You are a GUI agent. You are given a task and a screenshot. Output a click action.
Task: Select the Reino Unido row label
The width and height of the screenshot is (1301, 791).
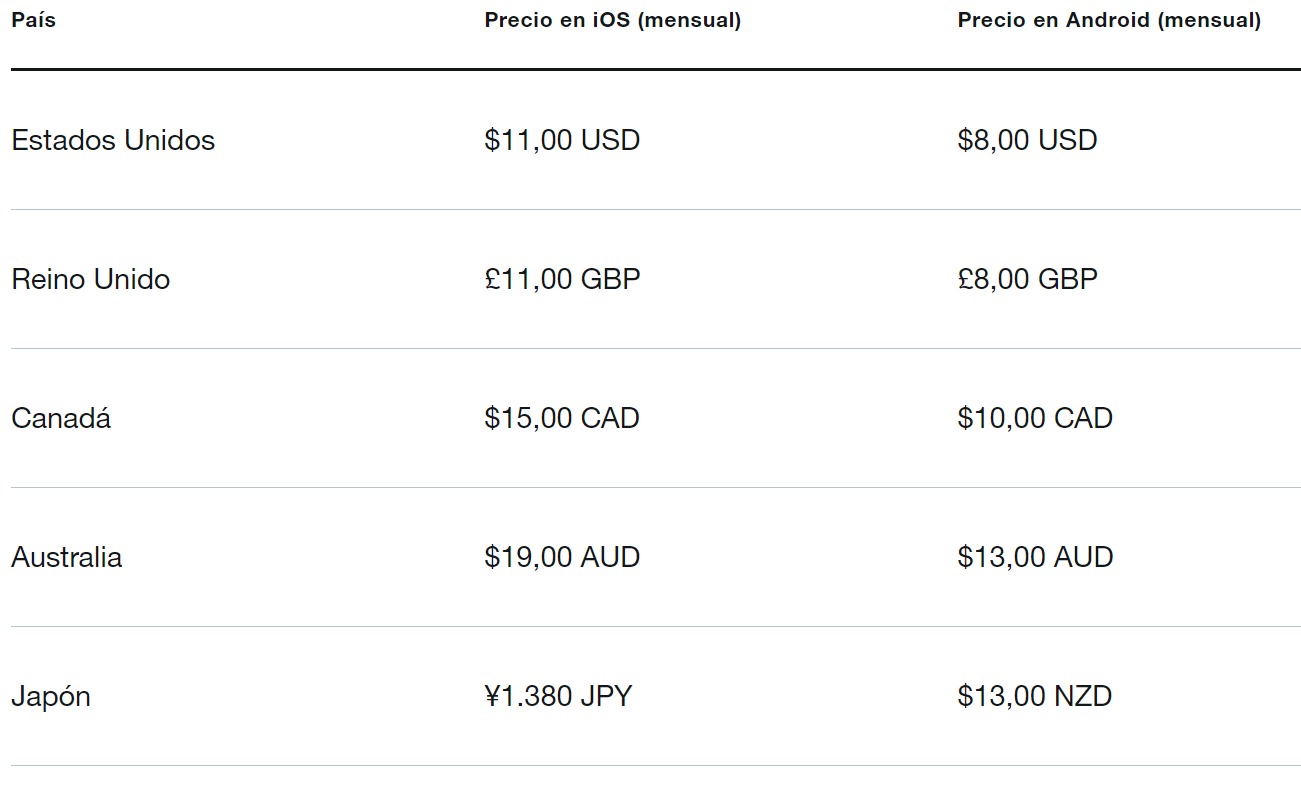(x=91, y=279)
